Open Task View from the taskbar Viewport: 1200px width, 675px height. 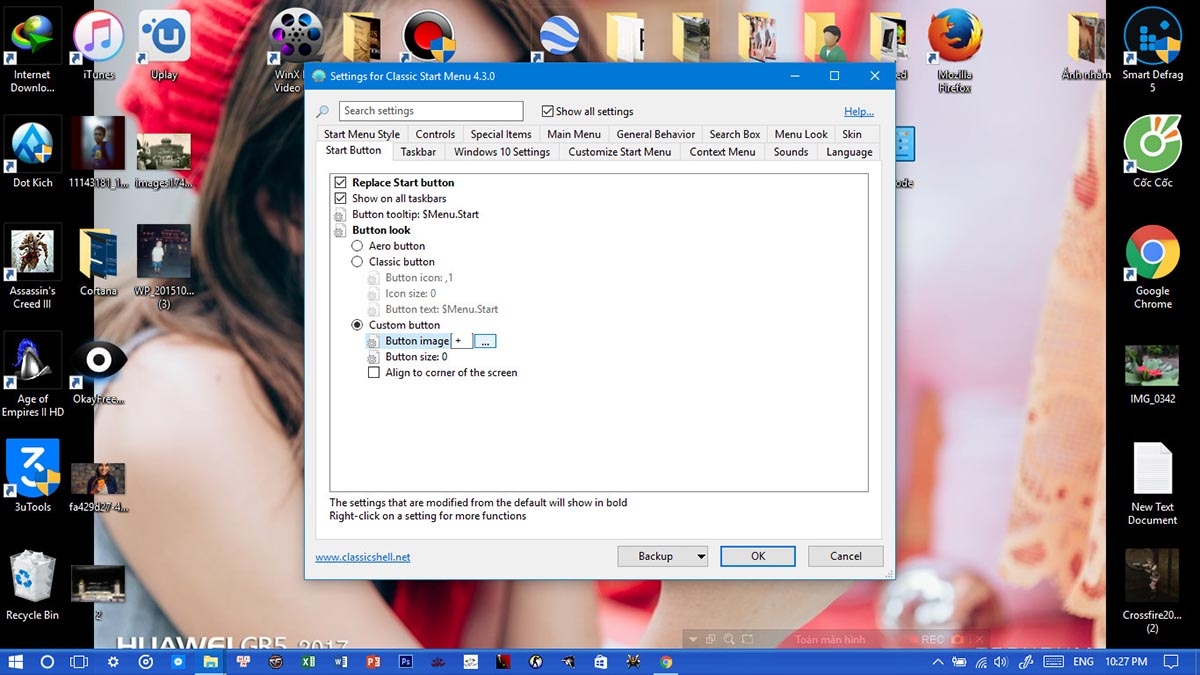click(79, 662)
